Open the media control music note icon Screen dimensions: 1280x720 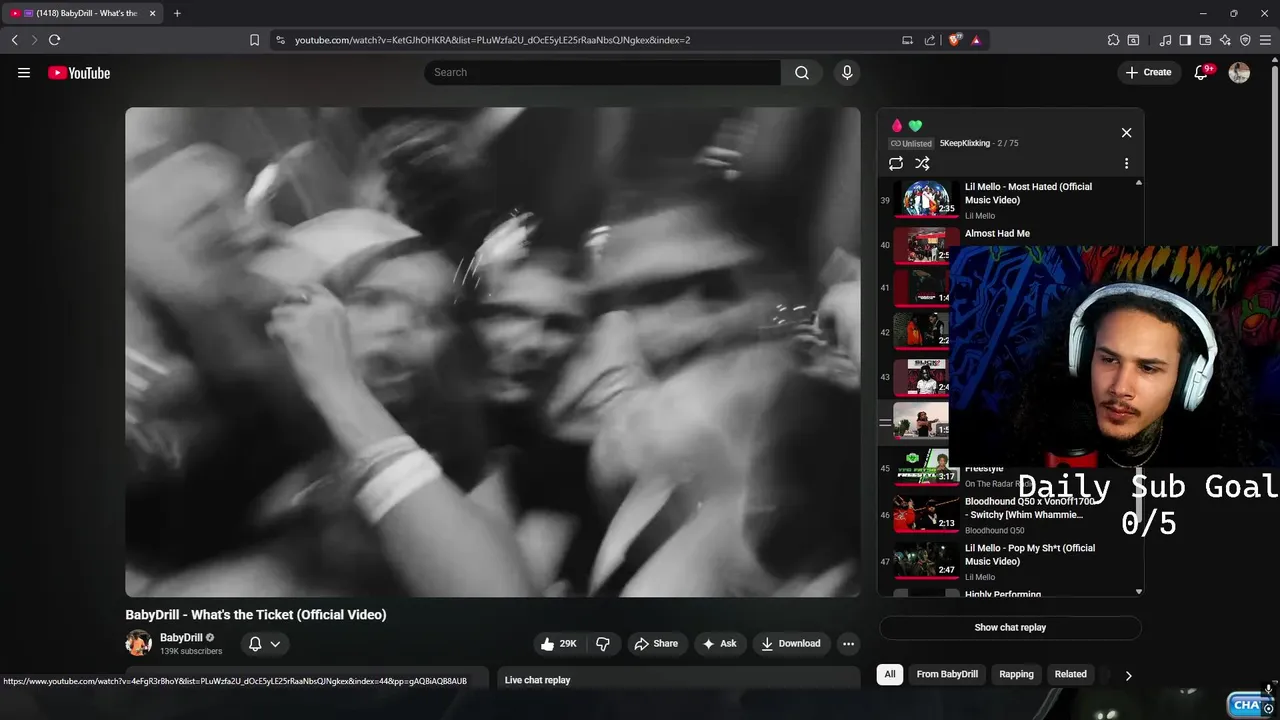point(1165,40)
